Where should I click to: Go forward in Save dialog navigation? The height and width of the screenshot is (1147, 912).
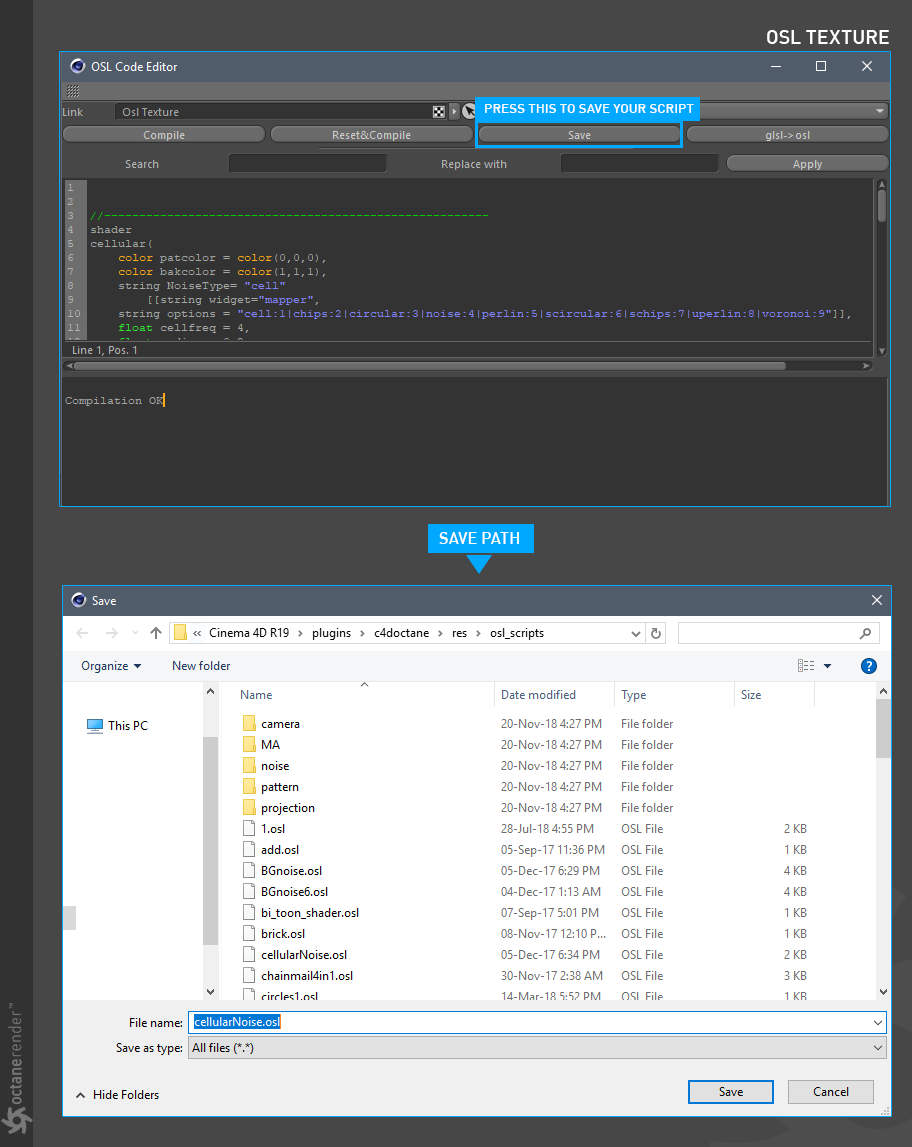point(112,633)
